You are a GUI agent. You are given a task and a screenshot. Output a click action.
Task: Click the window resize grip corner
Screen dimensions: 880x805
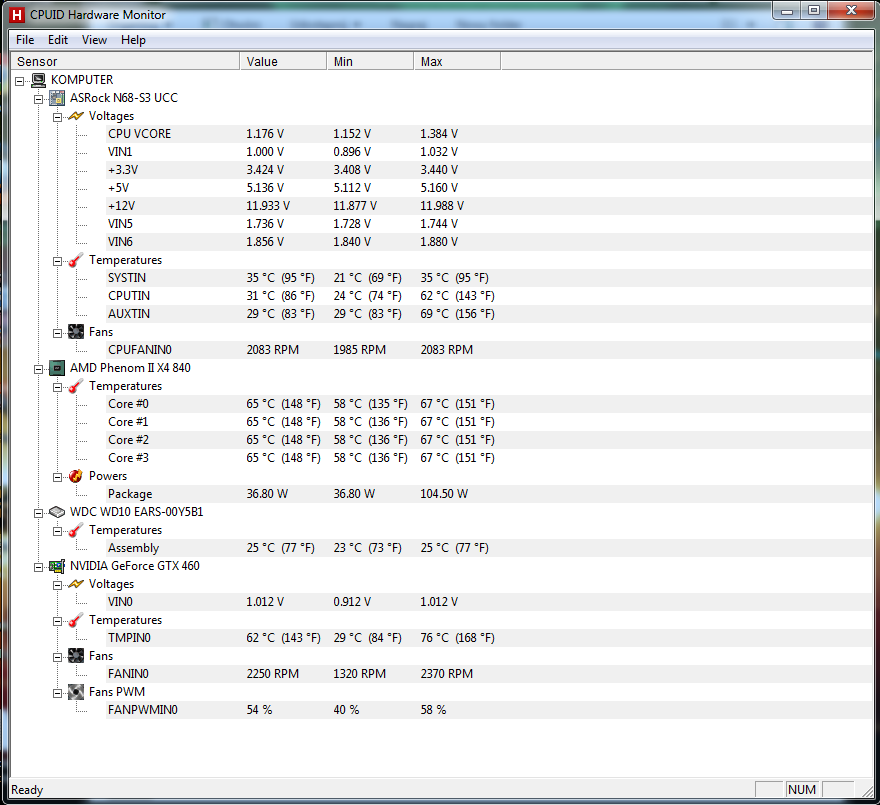click(867, 790)
